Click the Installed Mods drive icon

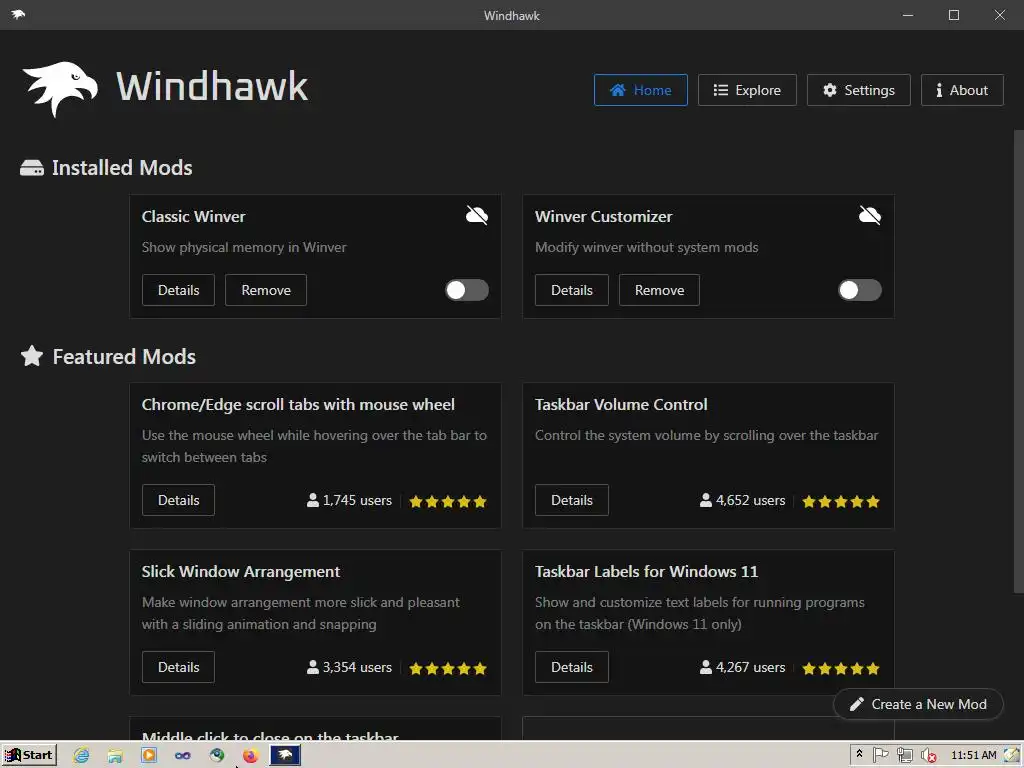coord(31,168)
